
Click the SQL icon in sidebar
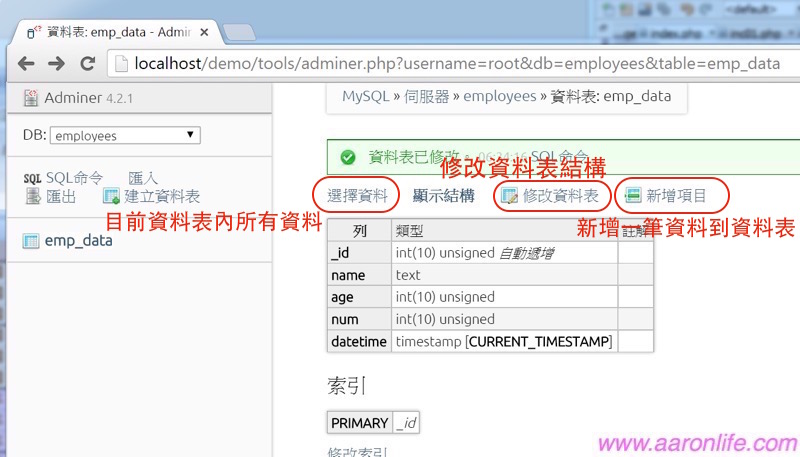32,179
